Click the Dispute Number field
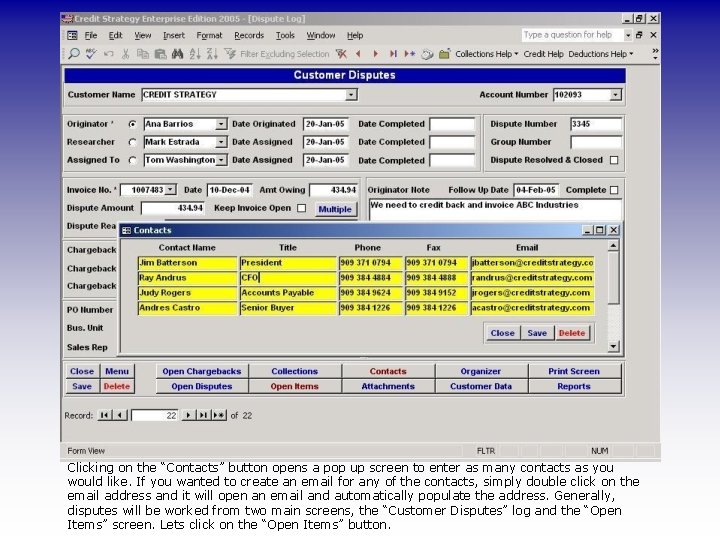Image resolution: width=720 pixels, height=540 pixels. coord(596,124)
